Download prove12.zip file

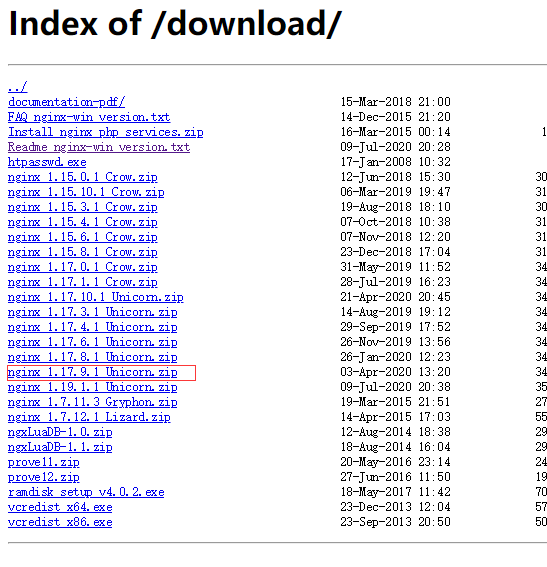pos(44,477)
